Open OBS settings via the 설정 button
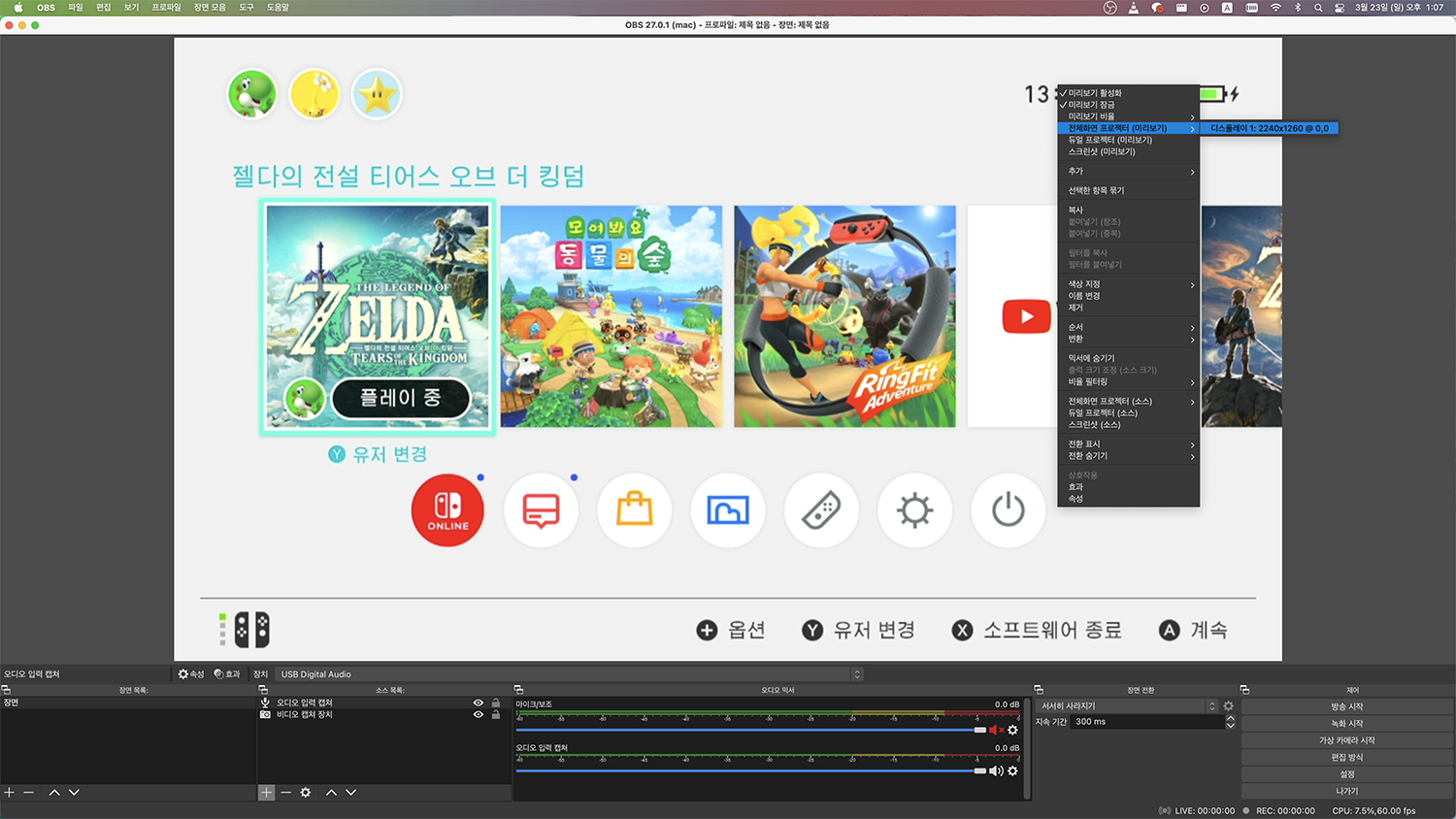This screenshot has width=1456, height=819. click(x=1346, y=774)
